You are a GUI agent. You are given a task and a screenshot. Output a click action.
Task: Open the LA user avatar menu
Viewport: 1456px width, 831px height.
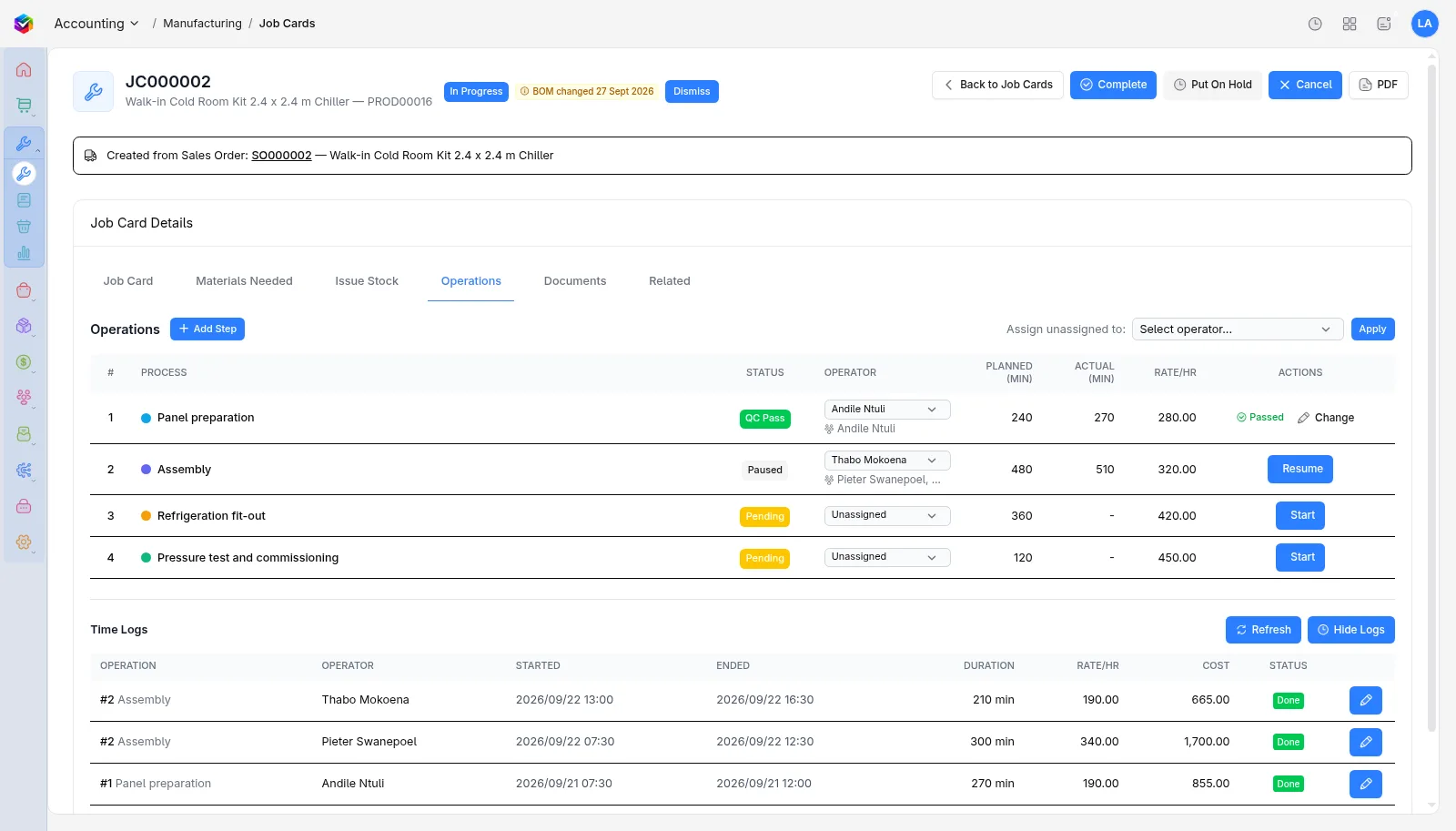pos(1425,24)
